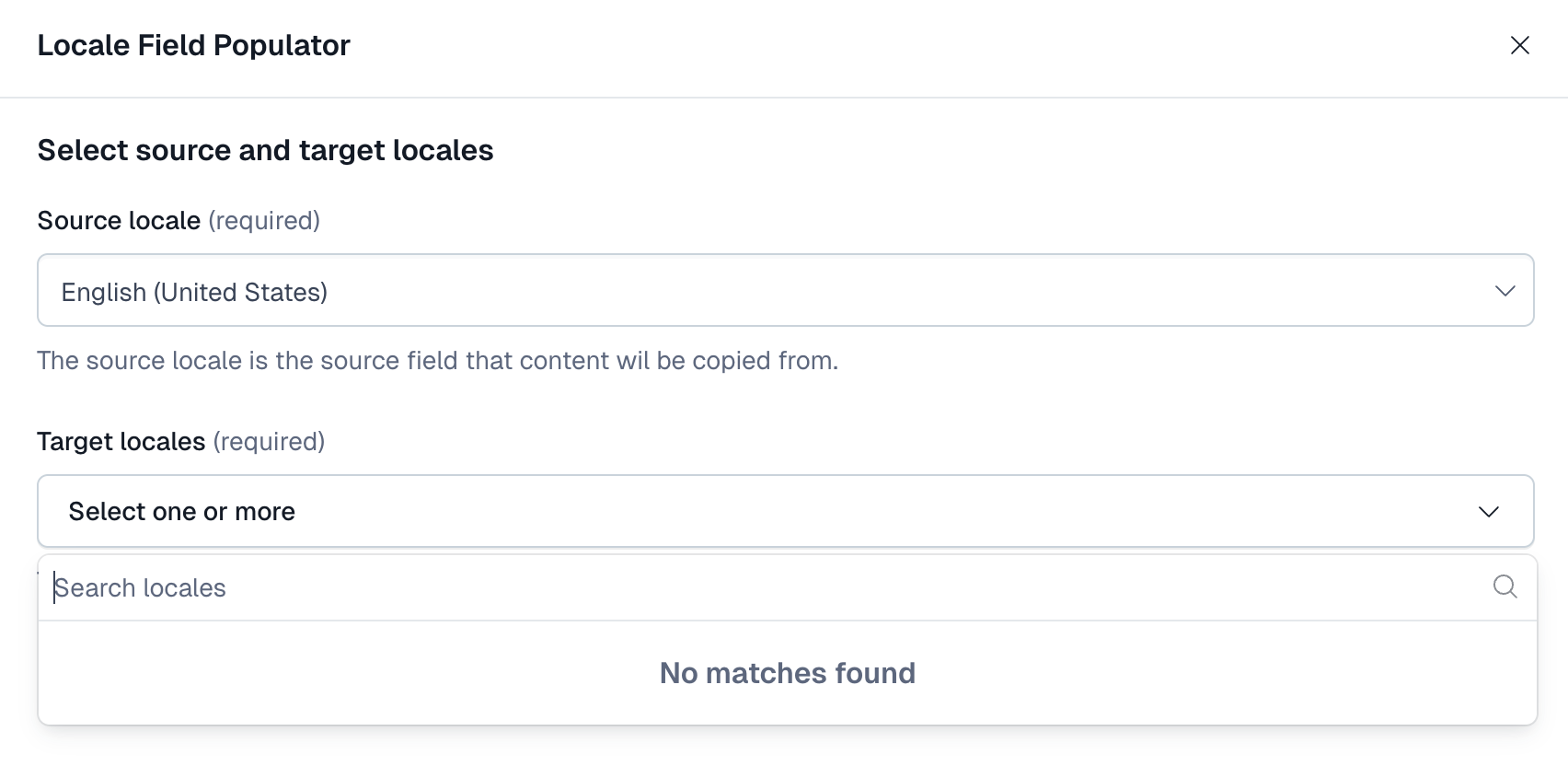Viewport: 1568px width, 766px height.
Task: Click the 'Select one or more' placeholder
Action: coord(182,512)
